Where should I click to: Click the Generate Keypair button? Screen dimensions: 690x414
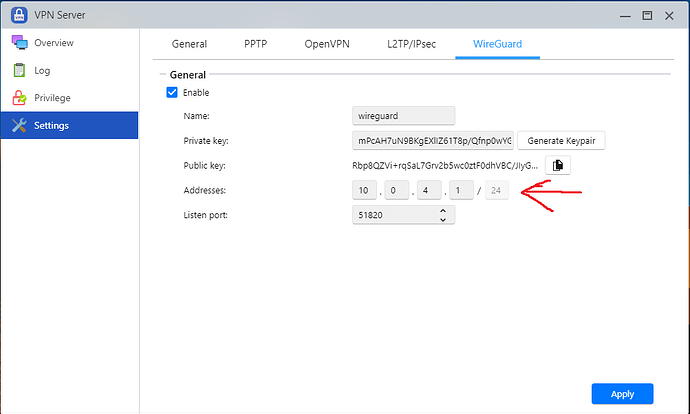pos(561,141)
